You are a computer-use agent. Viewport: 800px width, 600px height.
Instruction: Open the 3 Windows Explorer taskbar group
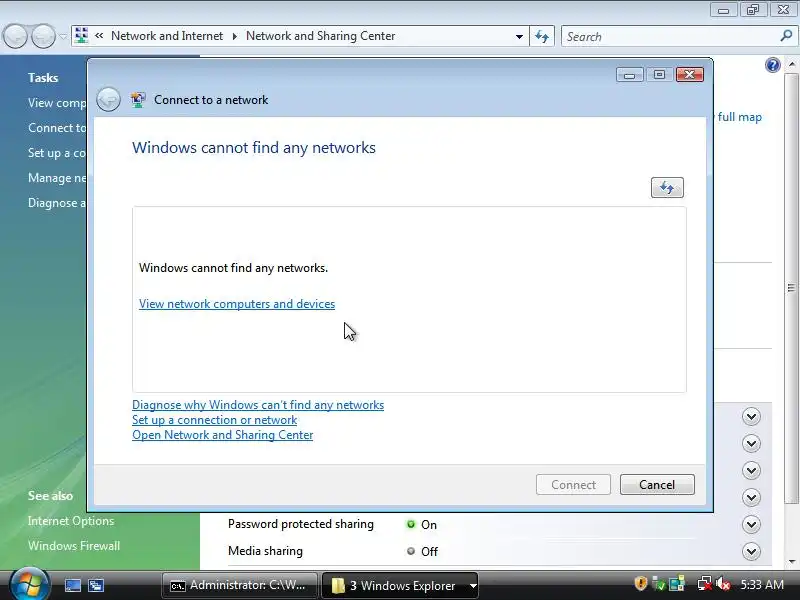click(x=401, y=585)
